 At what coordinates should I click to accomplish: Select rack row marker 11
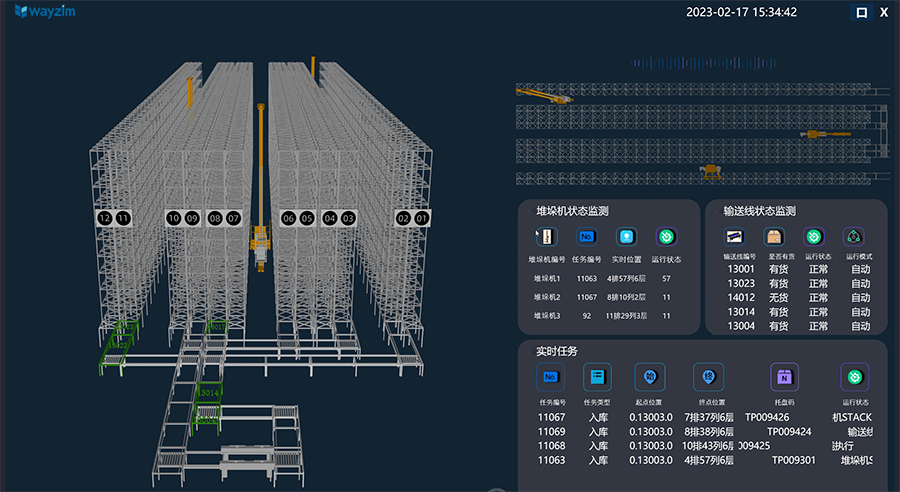pos(123,218)
